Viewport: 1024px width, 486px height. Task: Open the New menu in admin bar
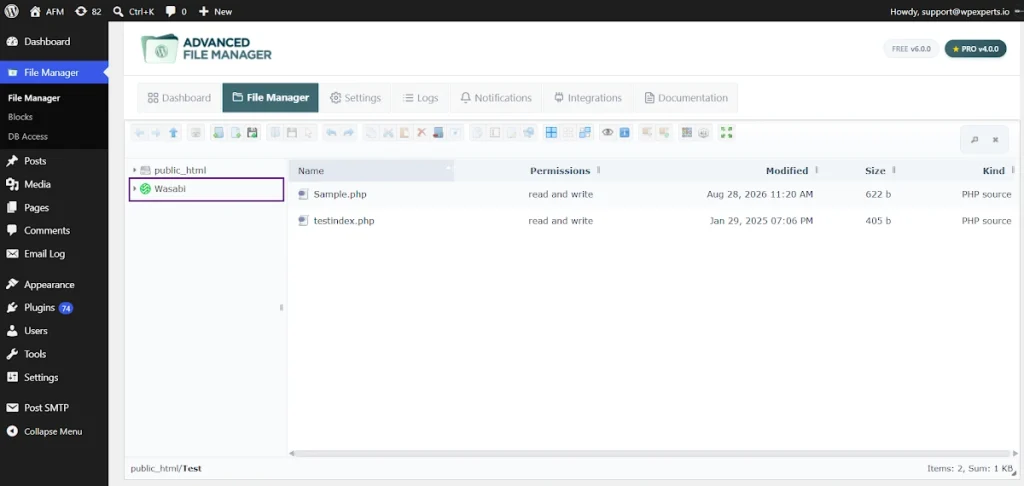point(215,11)
